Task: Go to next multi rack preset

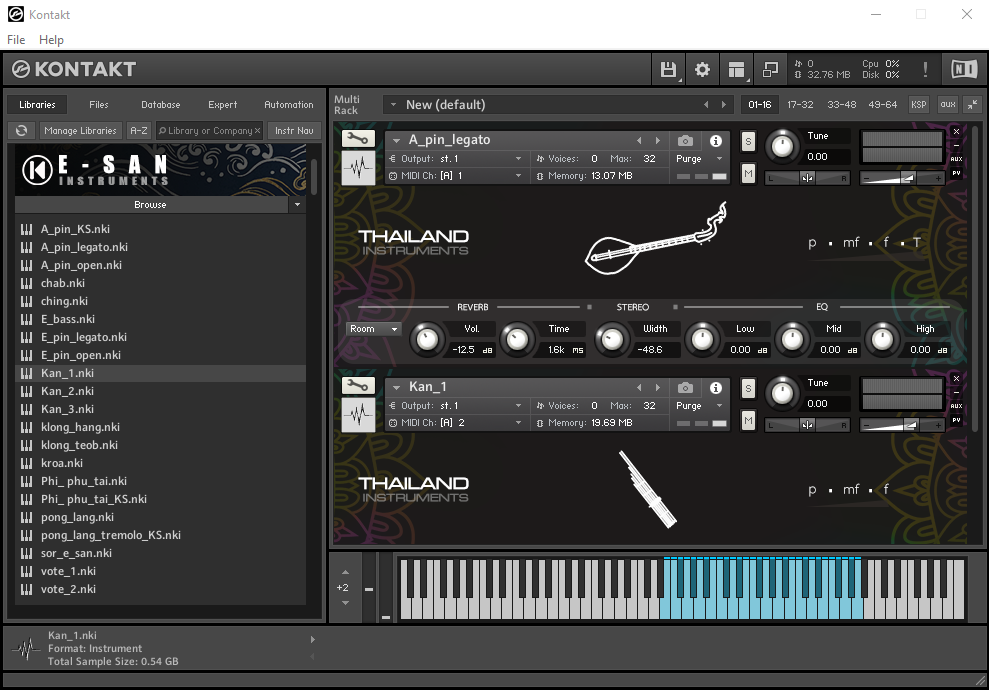Action: pos(723,105)
